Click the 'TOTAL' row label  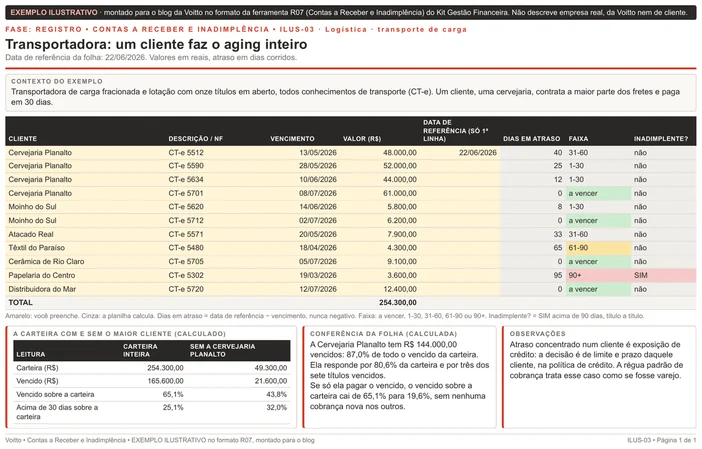(21, 303)
